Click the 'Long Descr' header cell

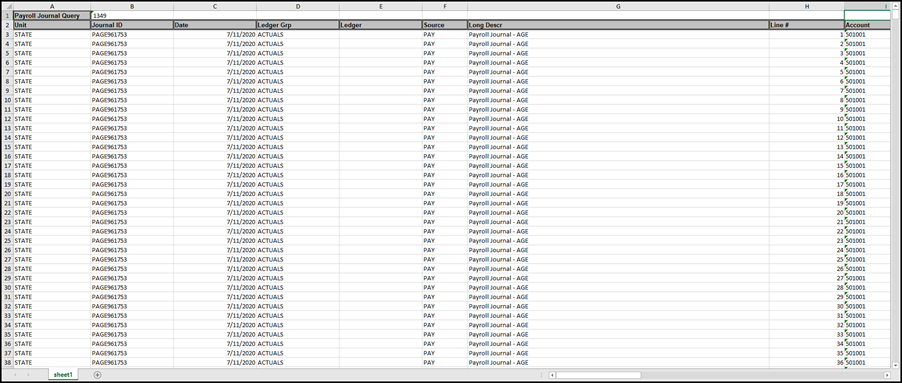tap(618, 25)
